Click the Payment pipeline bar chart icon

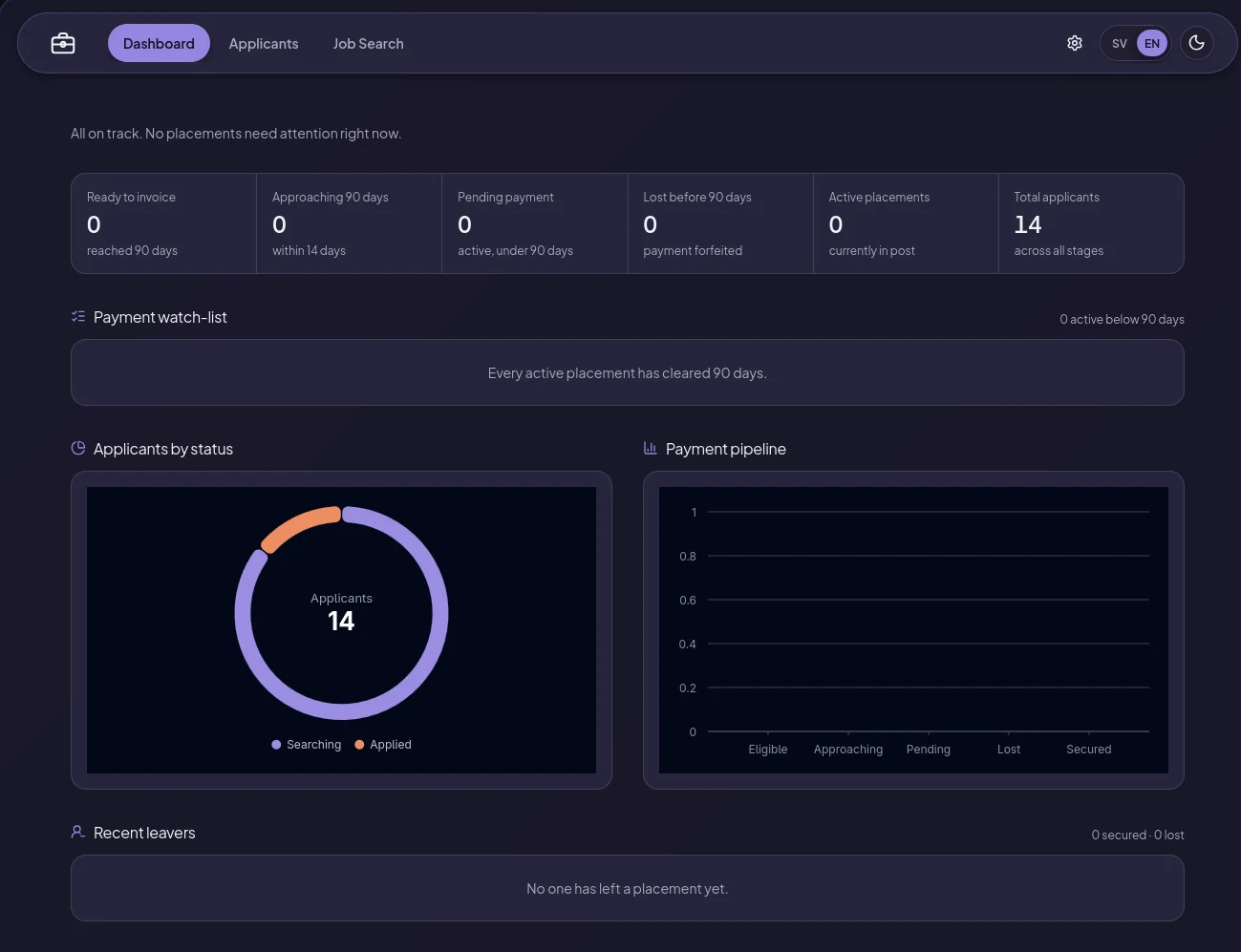click(x=651, y=448)
